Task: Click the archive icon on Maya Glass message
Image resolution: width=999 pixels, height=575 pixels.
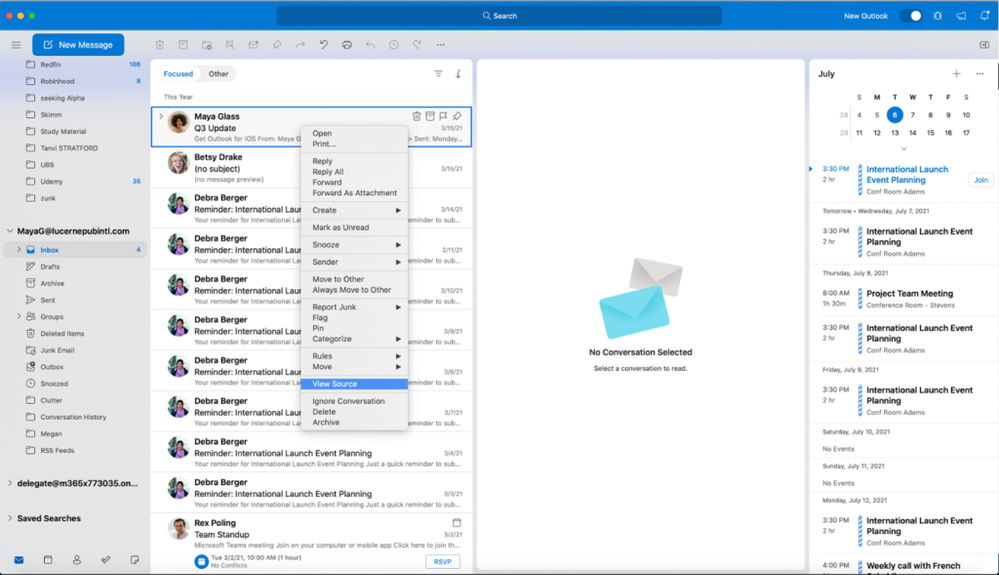Action: click(430, 116)
